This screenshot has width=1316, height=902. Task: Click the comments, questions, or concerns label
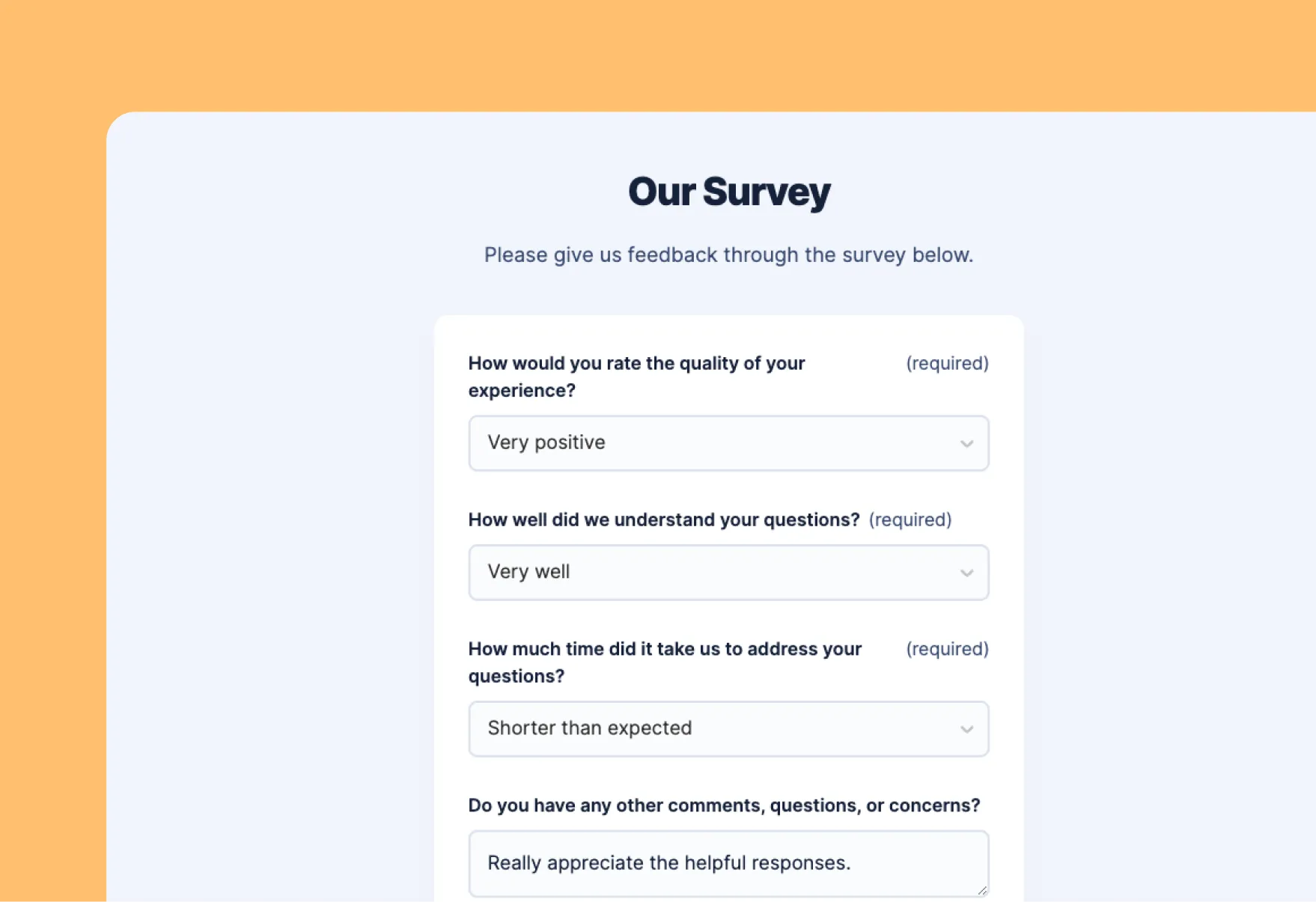pos(724,805)
